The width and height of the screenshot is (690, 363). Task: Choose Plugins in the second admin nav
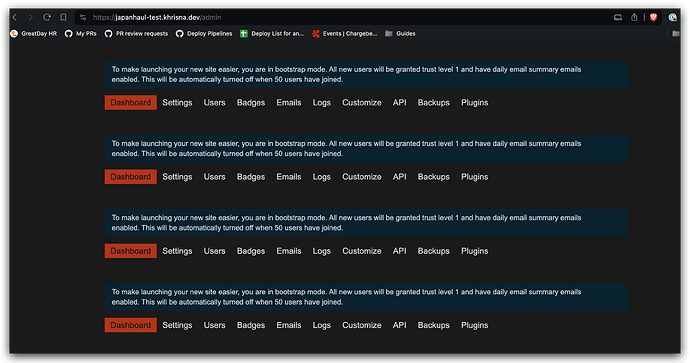[x=474, y=177]
